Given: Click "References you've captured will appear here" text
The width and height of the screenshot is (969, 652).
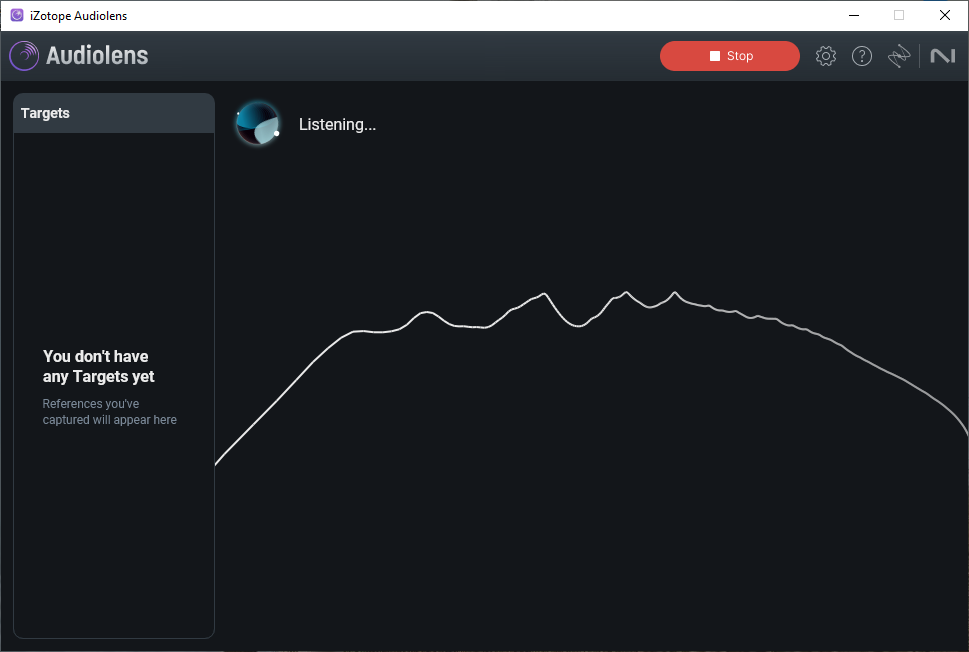Looking at the screenshot, I should click(109, 412).
